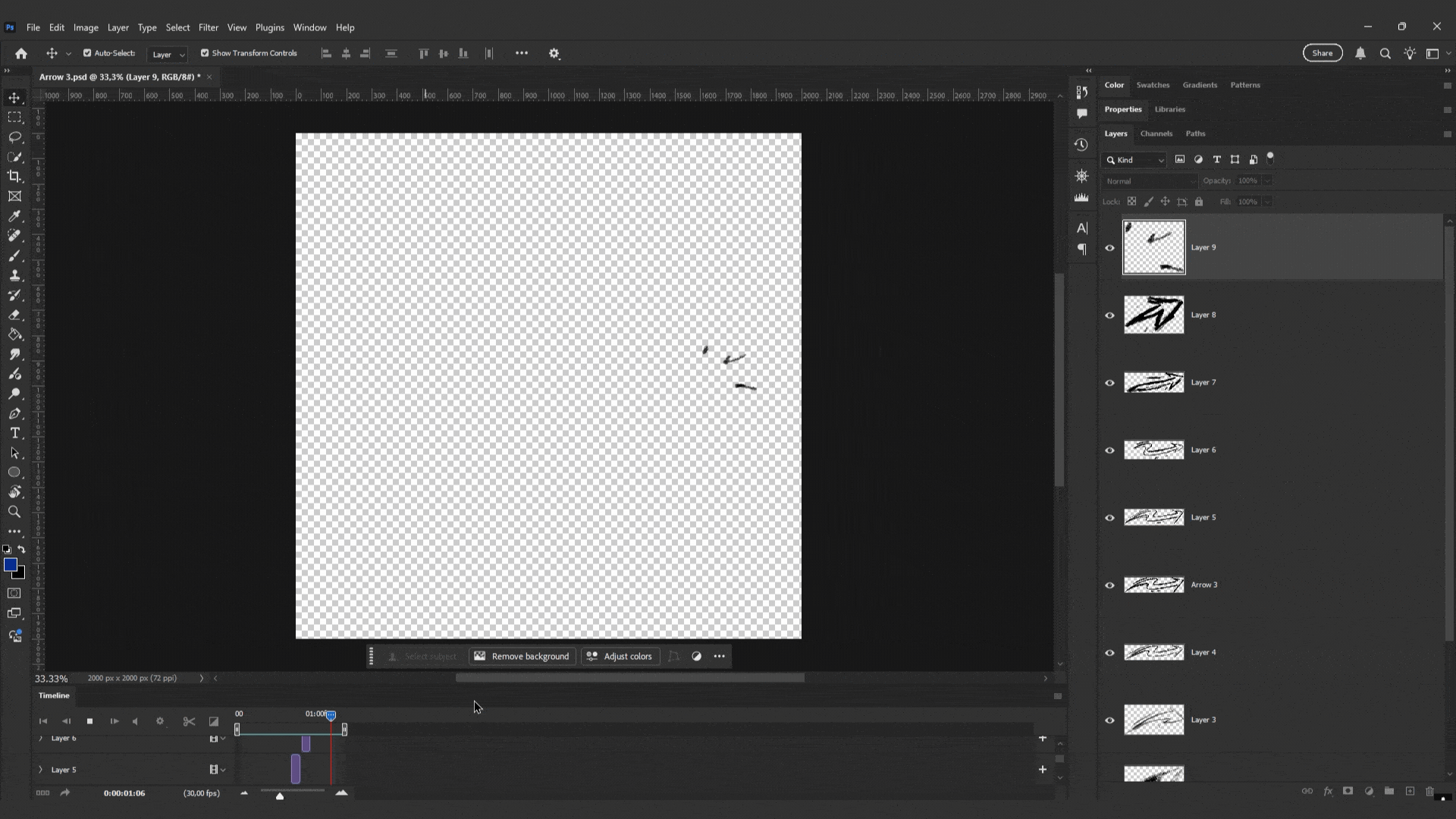Click the timeline split scissors icon
1456x819 pixels.
click(189, 721)
